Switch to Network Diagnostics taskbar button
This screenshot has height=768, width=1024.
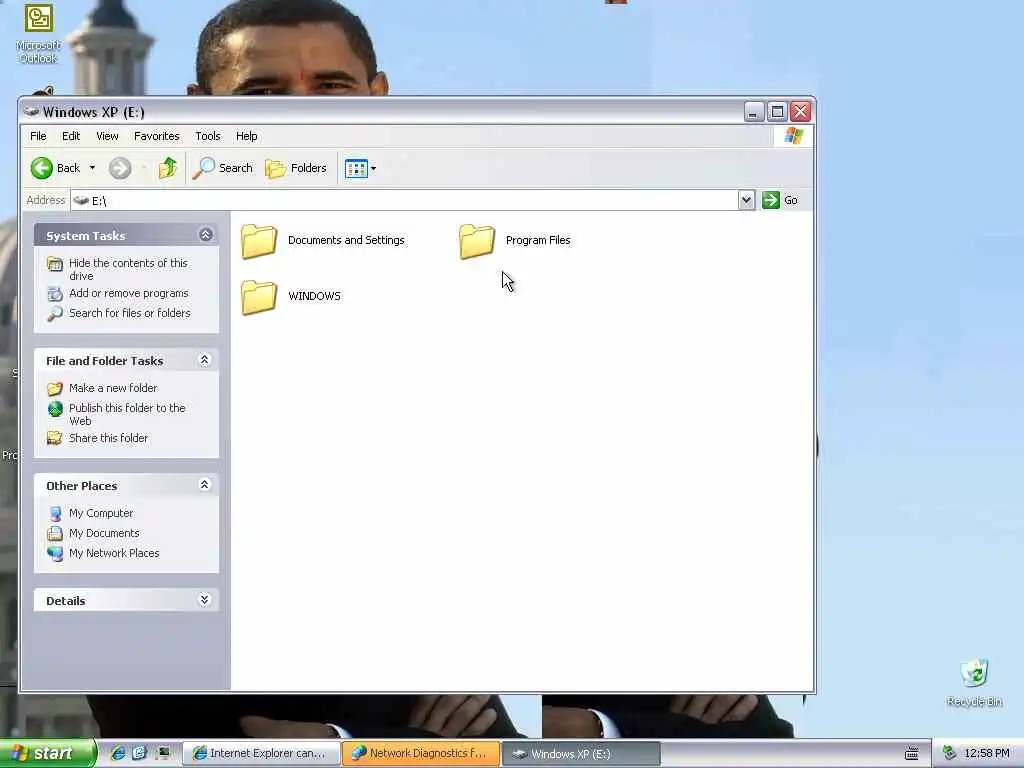(x=421, y=753)
